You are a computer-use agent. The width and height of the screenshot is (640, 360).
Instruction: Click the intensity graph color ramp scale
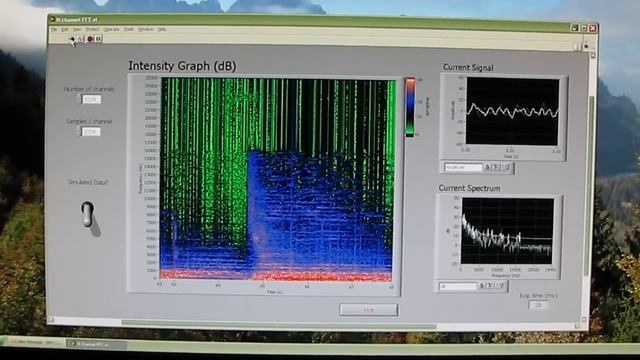[410, 106]
